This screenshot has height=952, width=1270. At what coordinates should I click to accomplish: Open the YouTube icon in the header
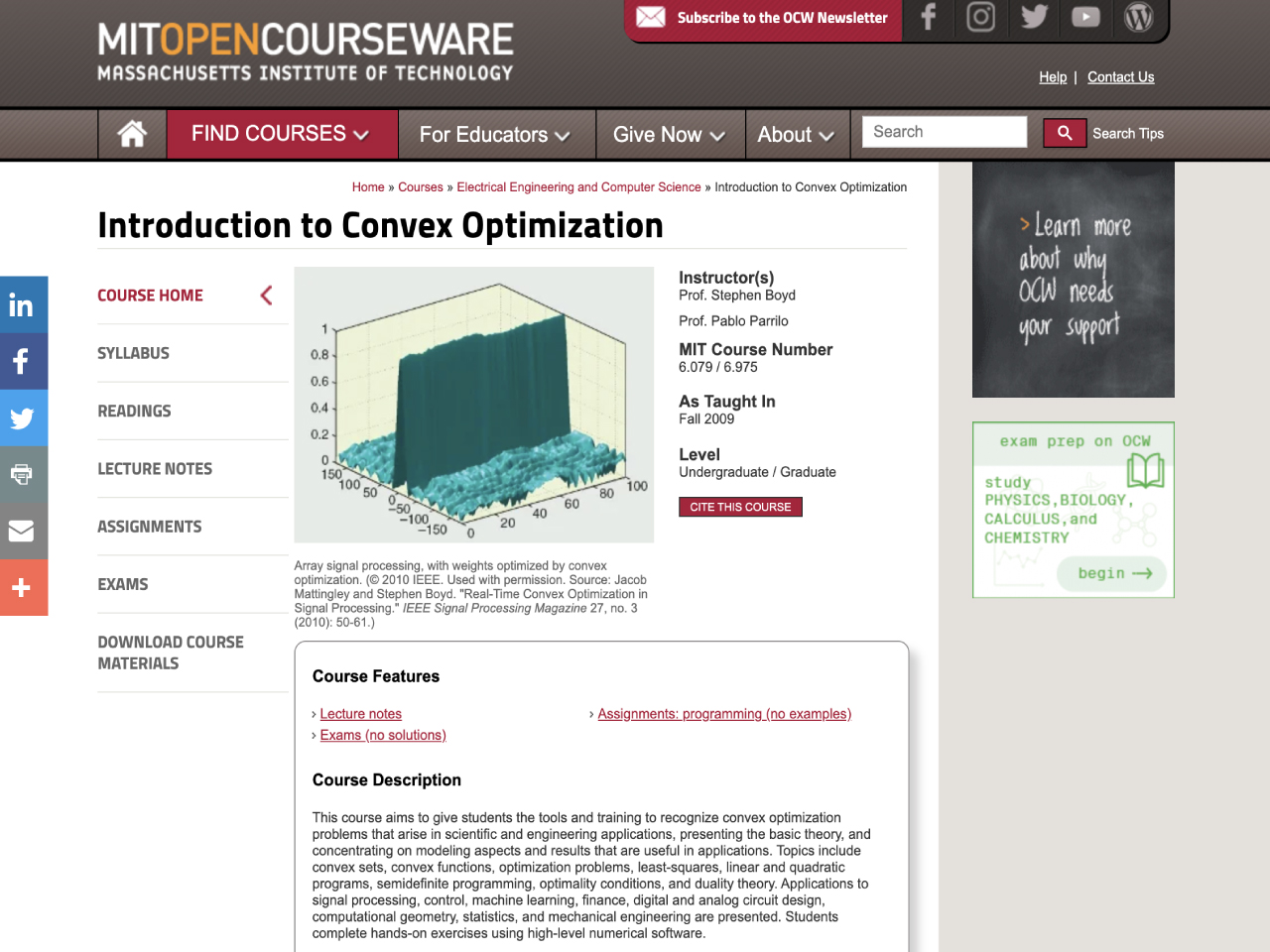click(x=1085, y=17)
